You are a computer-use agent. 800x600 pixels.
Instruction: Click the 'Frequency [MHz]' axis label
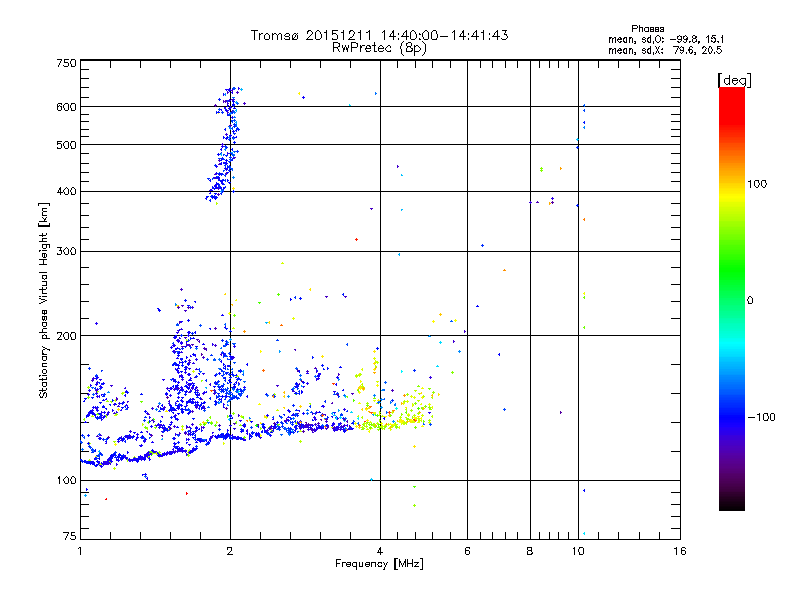tap(380, 564)
